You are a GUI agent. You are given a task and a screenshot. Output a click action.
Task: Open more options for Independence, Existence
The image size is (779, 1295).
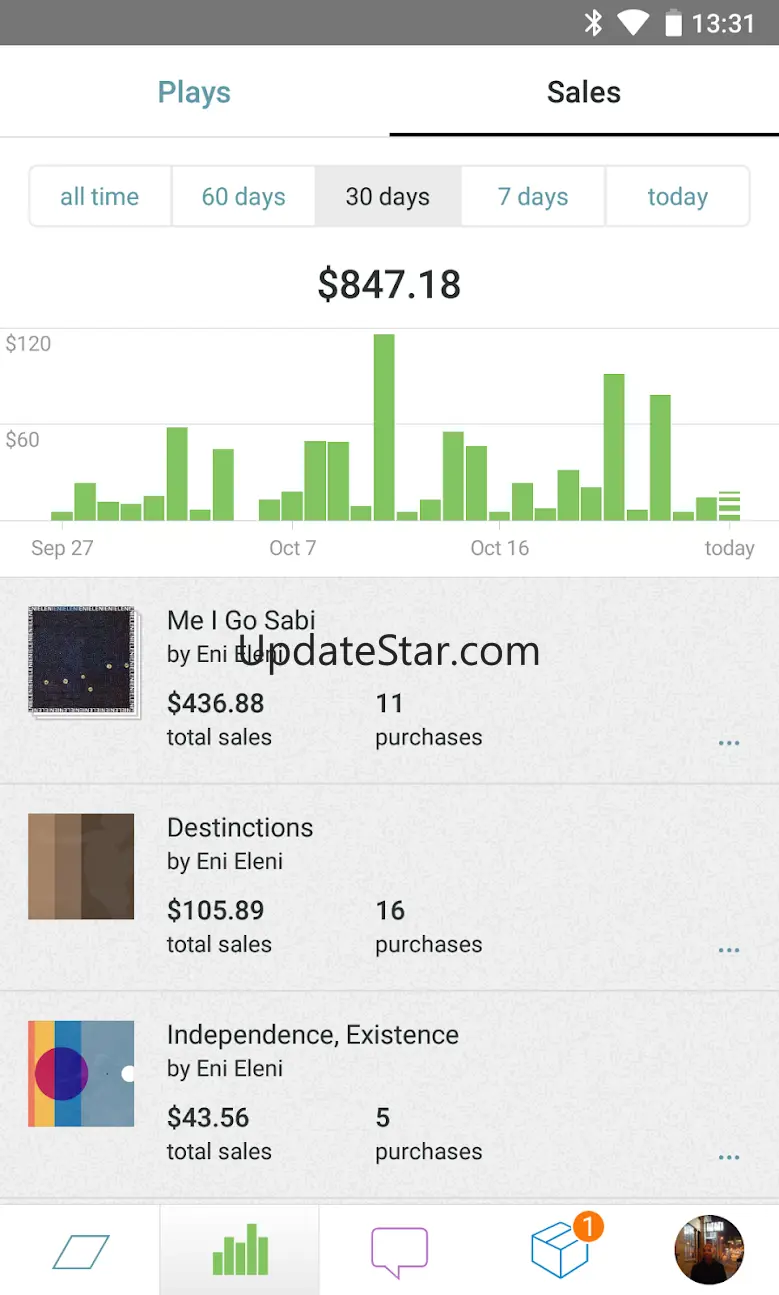point(729,1157)
